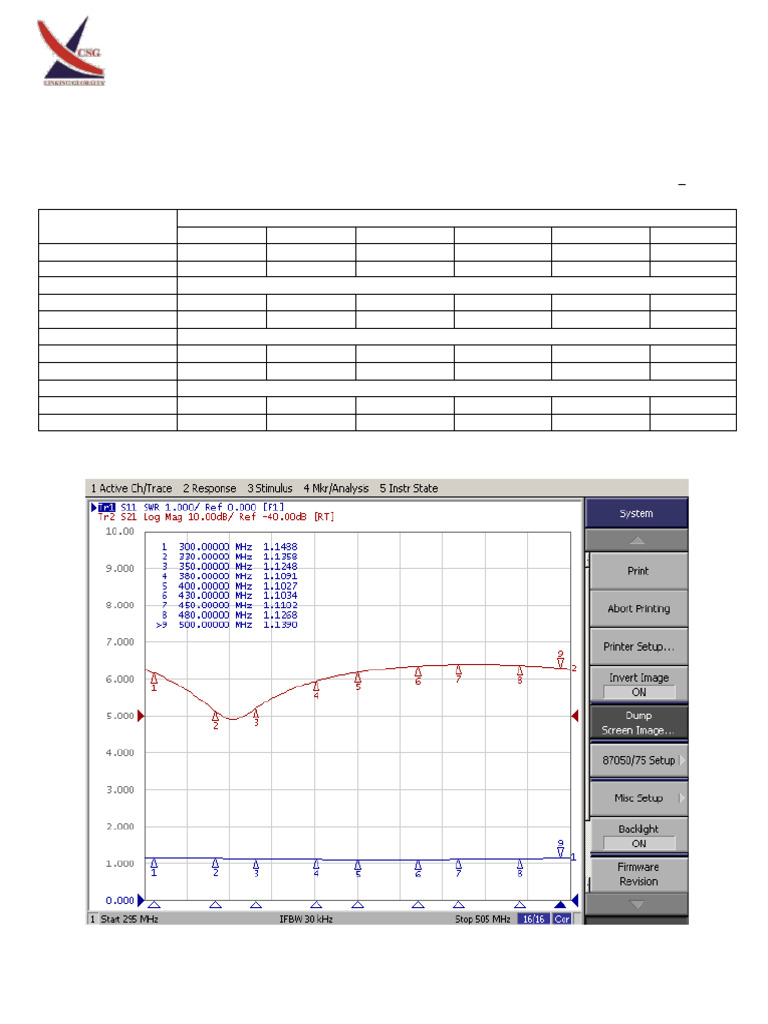
Task: Click Dump Screen Image... softkey
Action: (638, 722)
